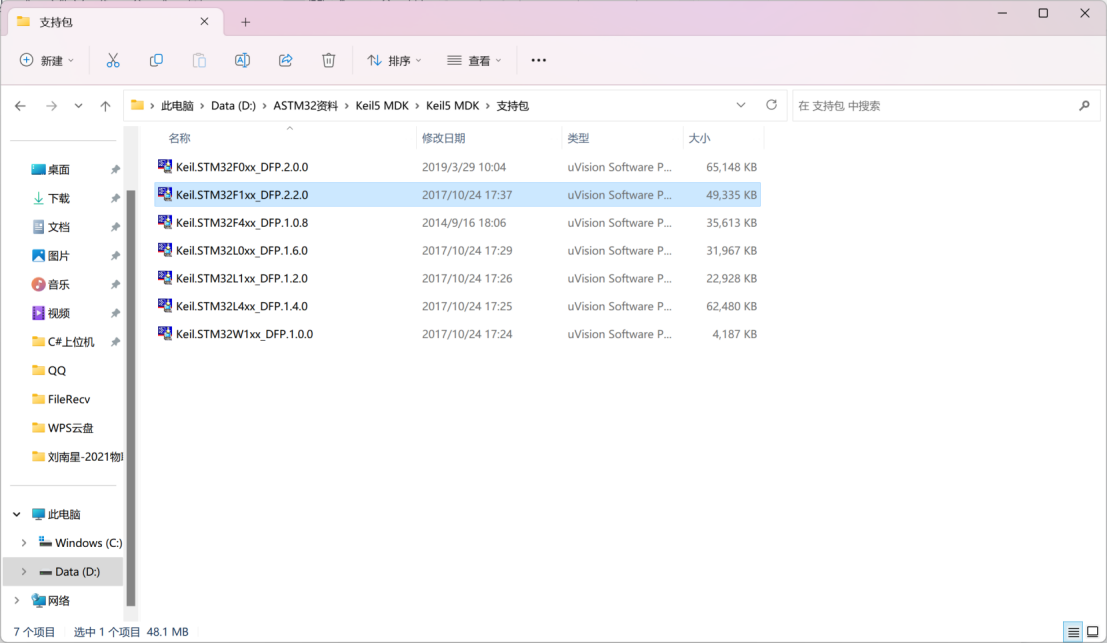The height and width of the screenshot is (643, 1107).
Task: Open the 新建 dropdown
Action: tap(47, 61)
